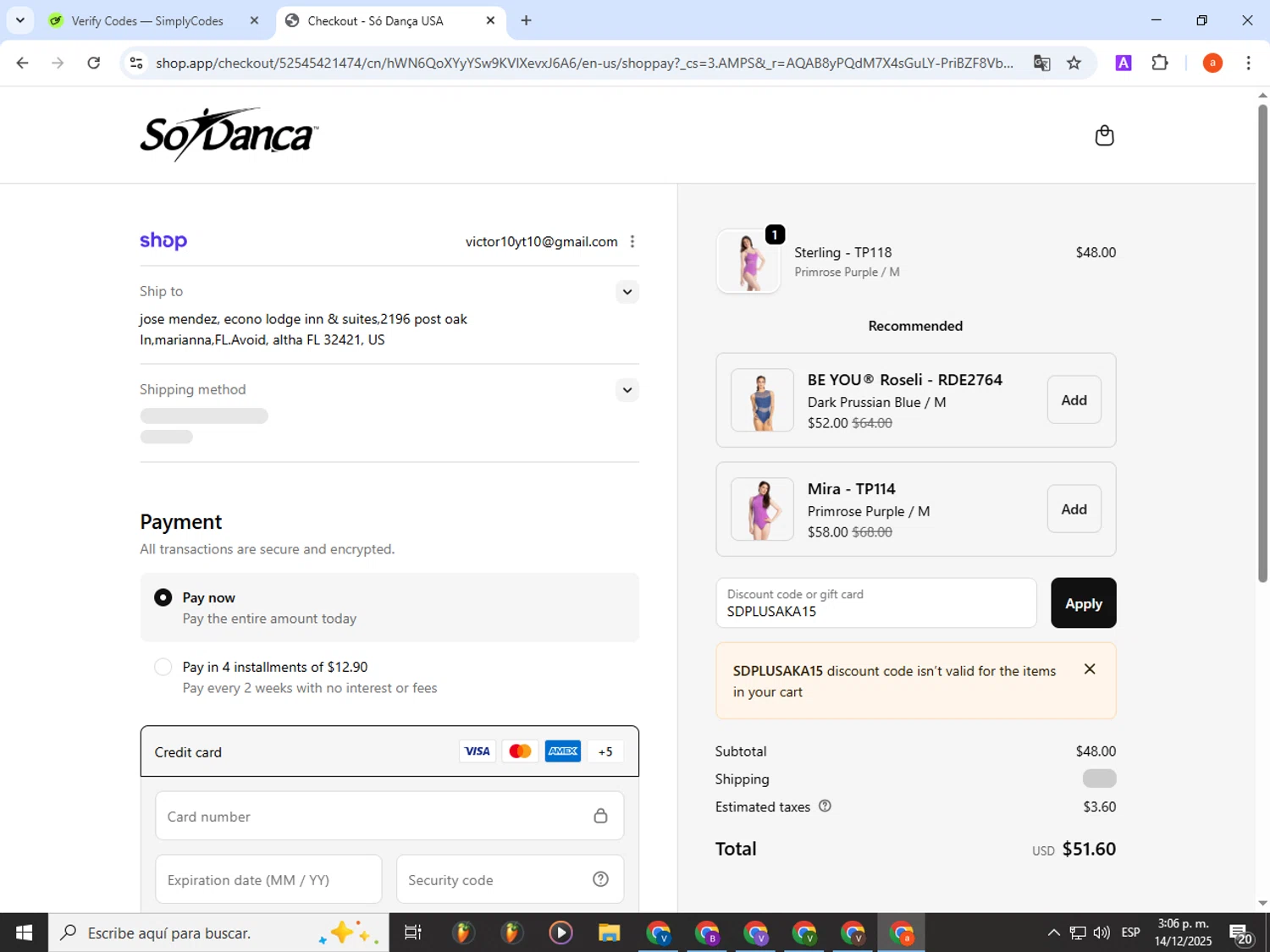Select the Credit card payment method
Screen dimensions: 1270x952
pos(389,751)
